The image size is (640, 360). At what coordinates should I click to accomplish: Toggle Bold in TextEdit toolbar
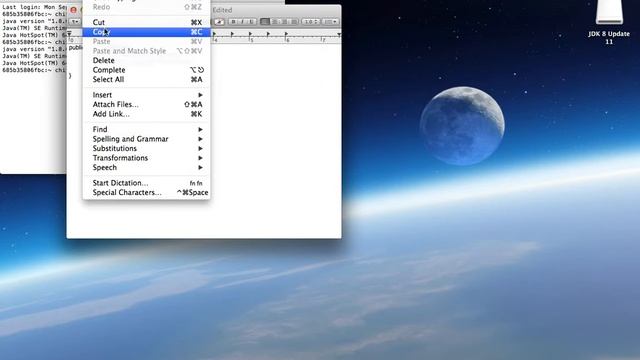pyautogui.click(x=233, y=21)
